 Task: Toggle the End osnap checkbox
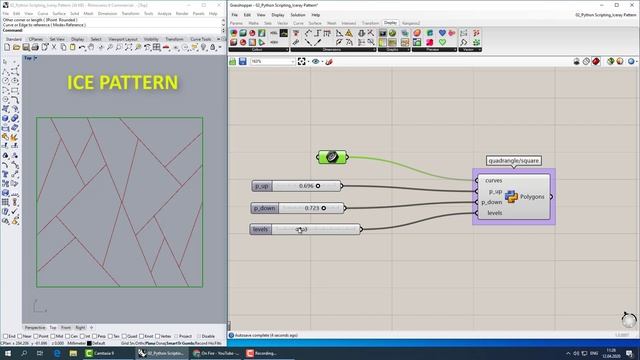tap(6, 336)
